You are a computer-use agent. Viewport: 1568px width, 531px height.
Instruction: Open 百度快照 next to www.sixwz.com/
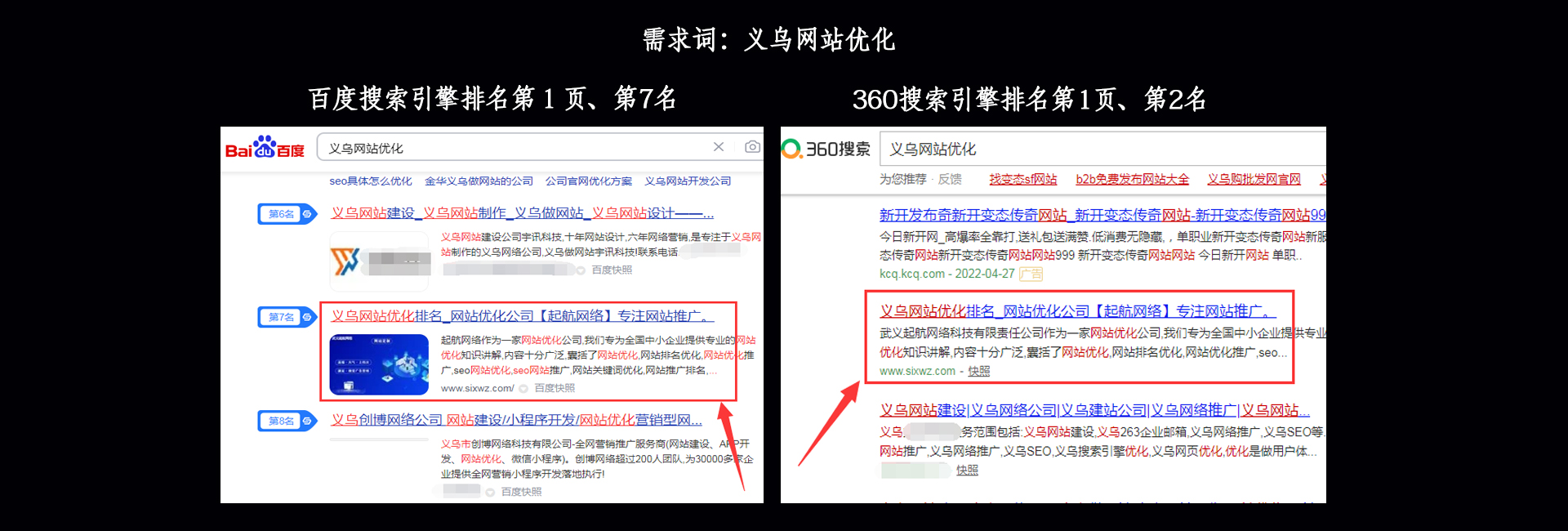pyautogui.click(x=555, y=389)
